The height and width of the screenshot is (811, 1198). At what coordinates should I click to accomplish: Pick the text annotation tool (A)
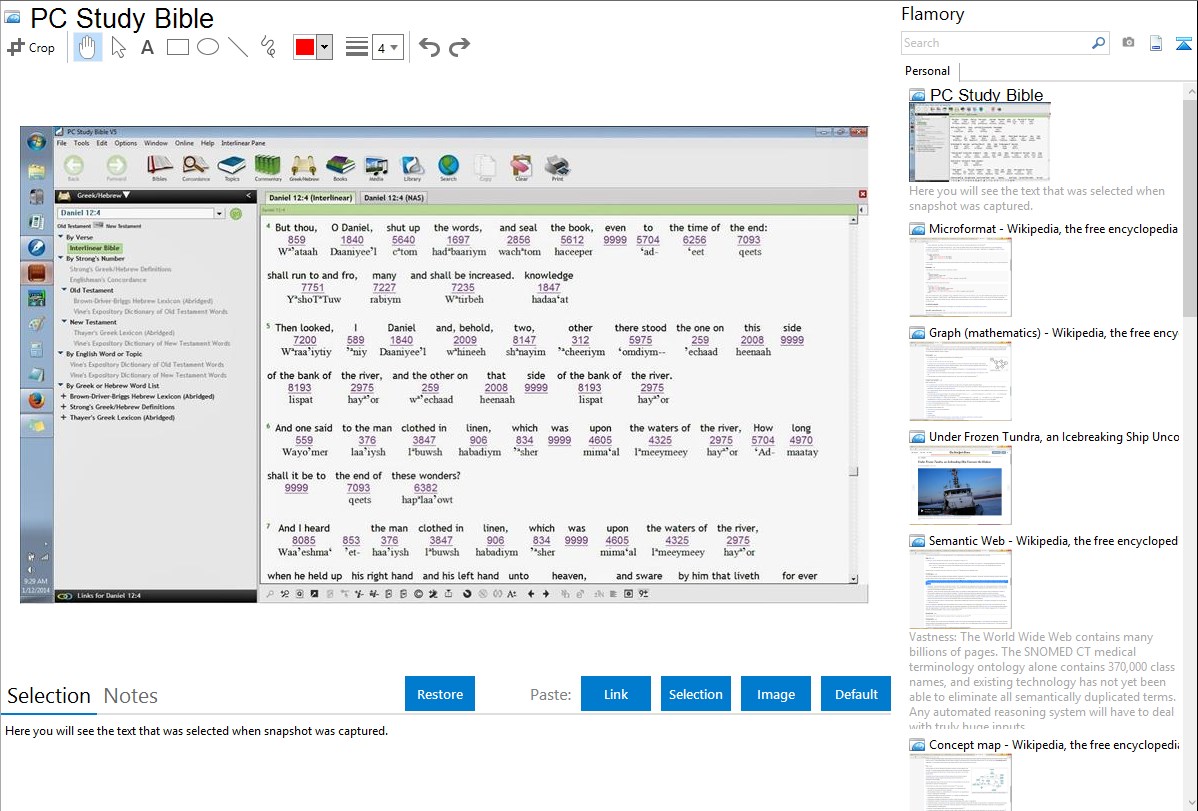(x=147, y=47)
